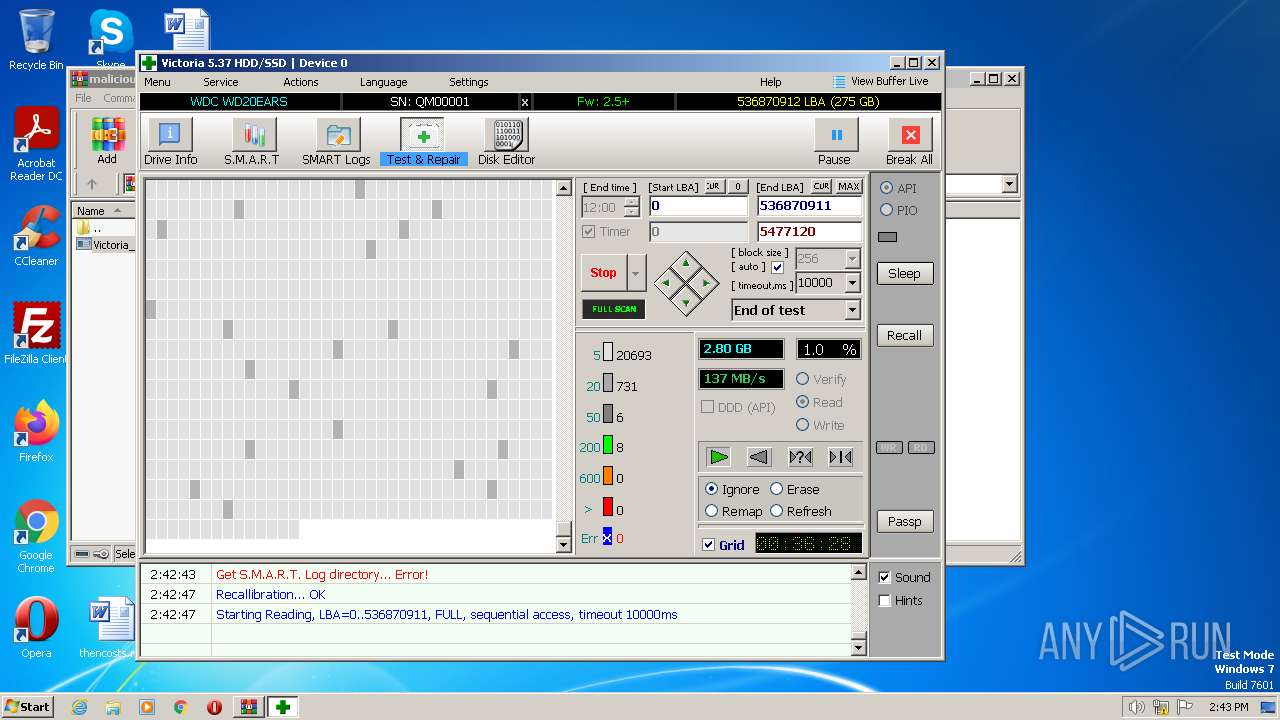Image resolution: width=1280 pixels, height=720 pixels.
Task: Click the down arrow on the navigation diamond
Action: (x=686, y=303)
